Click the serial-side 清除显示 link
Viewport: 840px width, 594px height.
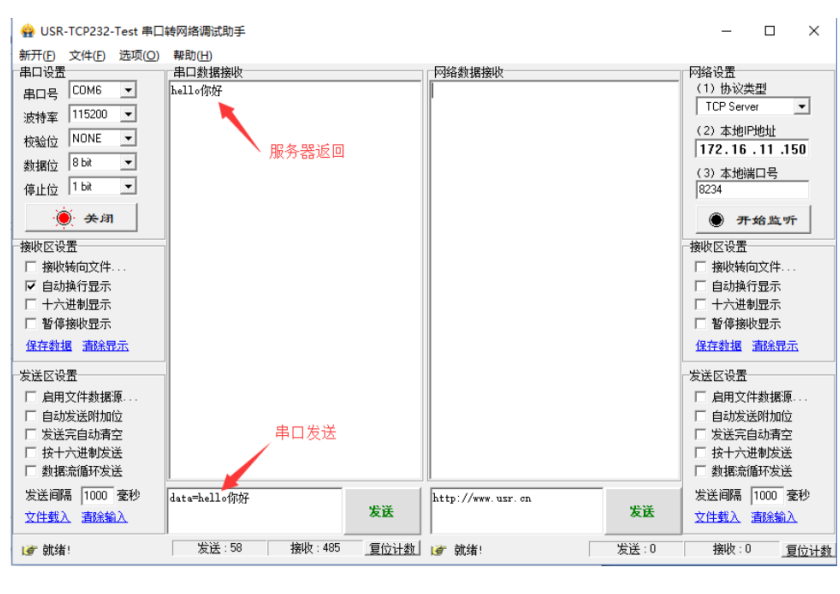click(105, 346)
